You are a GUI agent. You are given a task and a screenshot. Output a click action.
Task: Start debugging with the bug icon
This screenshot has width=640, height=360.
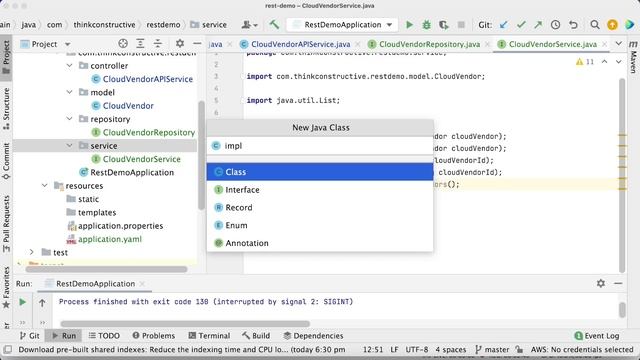tap(426, 25)
